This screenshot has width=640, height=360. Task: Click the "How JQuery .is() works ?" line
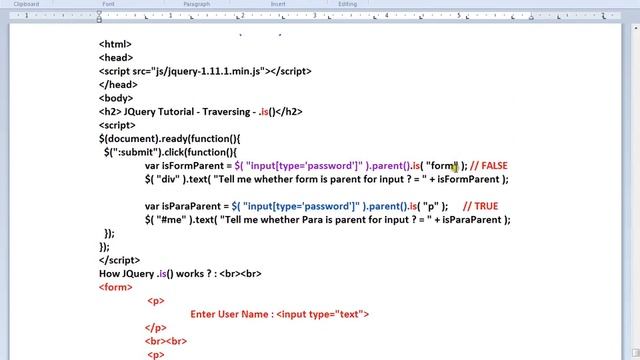pyautogui.click(x=180, y=273)
